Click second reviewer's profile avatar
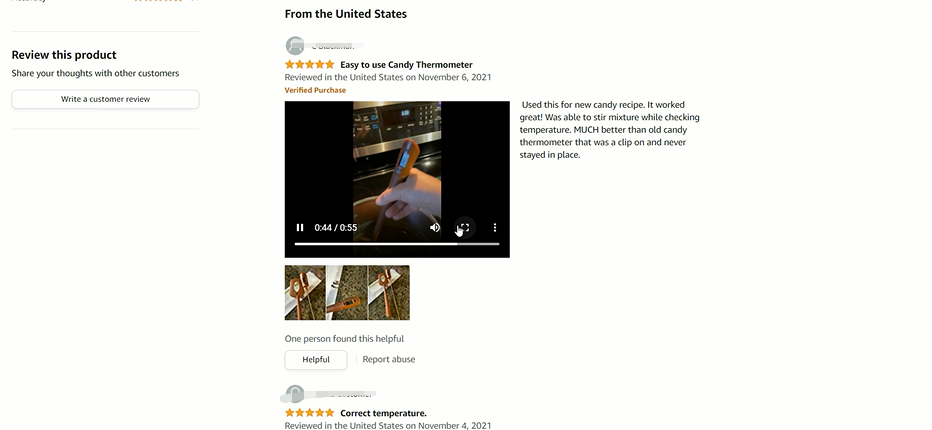The image size is (932, 430). [295, 394]
